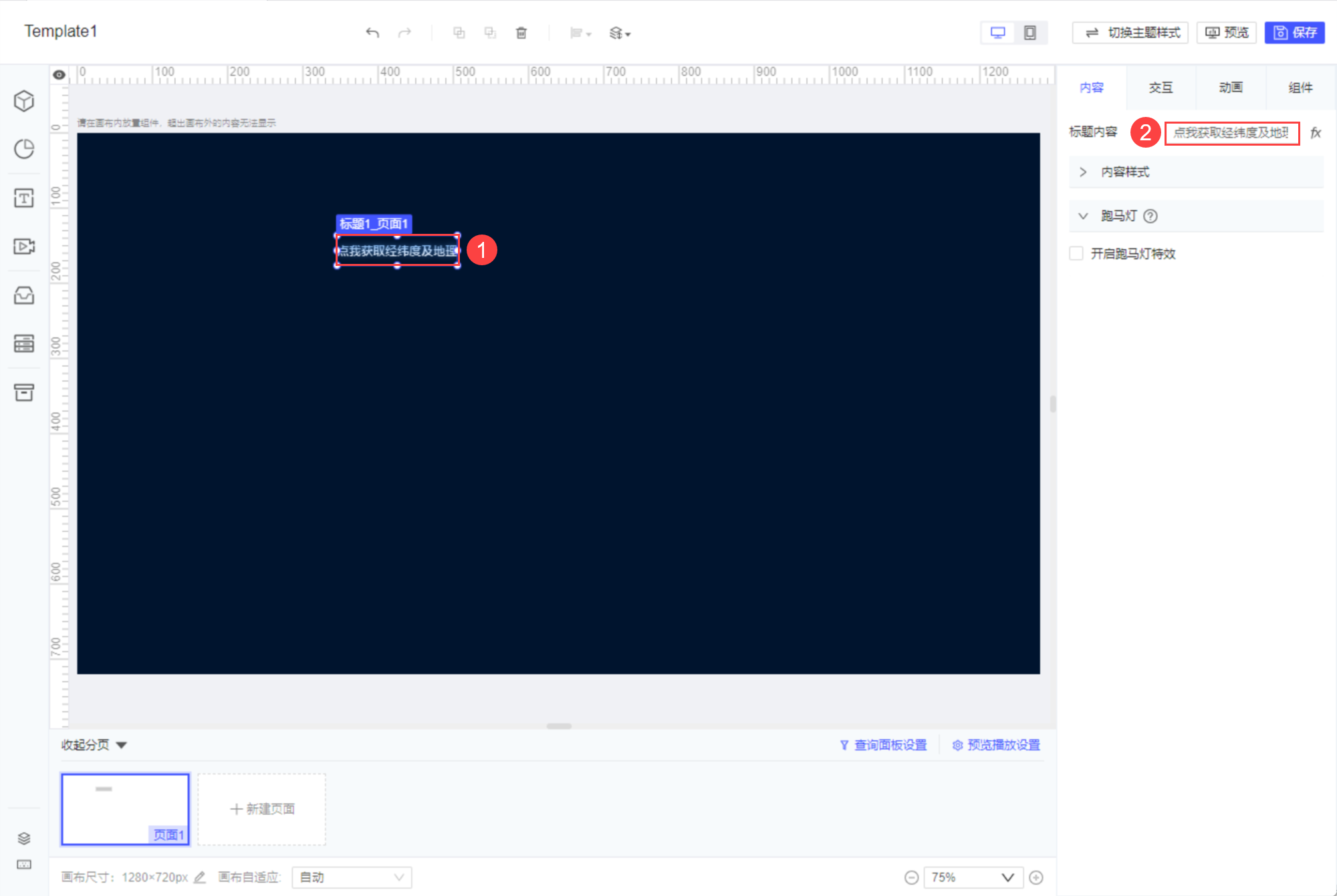Enable 开启跑马灯特效 checkbox
This screenshot has height=896, width=1337.
click(1076, 253)
